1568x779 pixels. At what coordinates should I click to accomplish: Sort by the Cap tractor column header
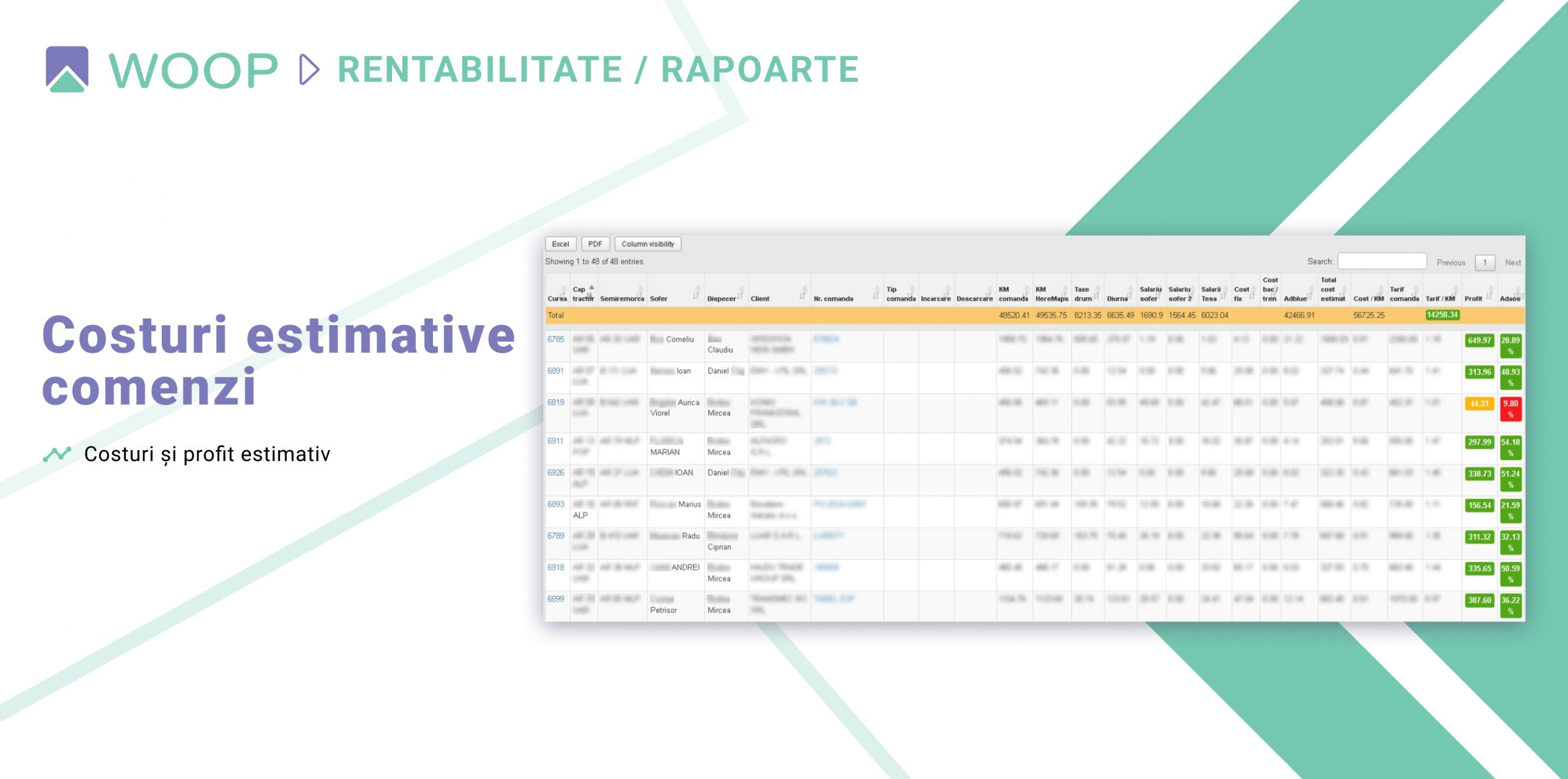[584, 290]
